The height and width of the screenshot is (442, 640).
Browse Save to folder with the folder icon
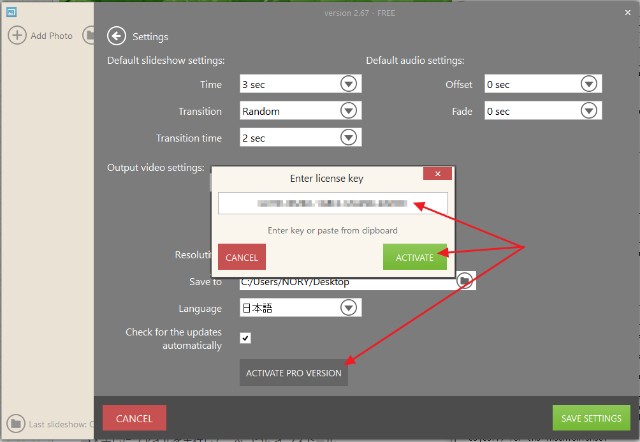click(x=464, y=281)
